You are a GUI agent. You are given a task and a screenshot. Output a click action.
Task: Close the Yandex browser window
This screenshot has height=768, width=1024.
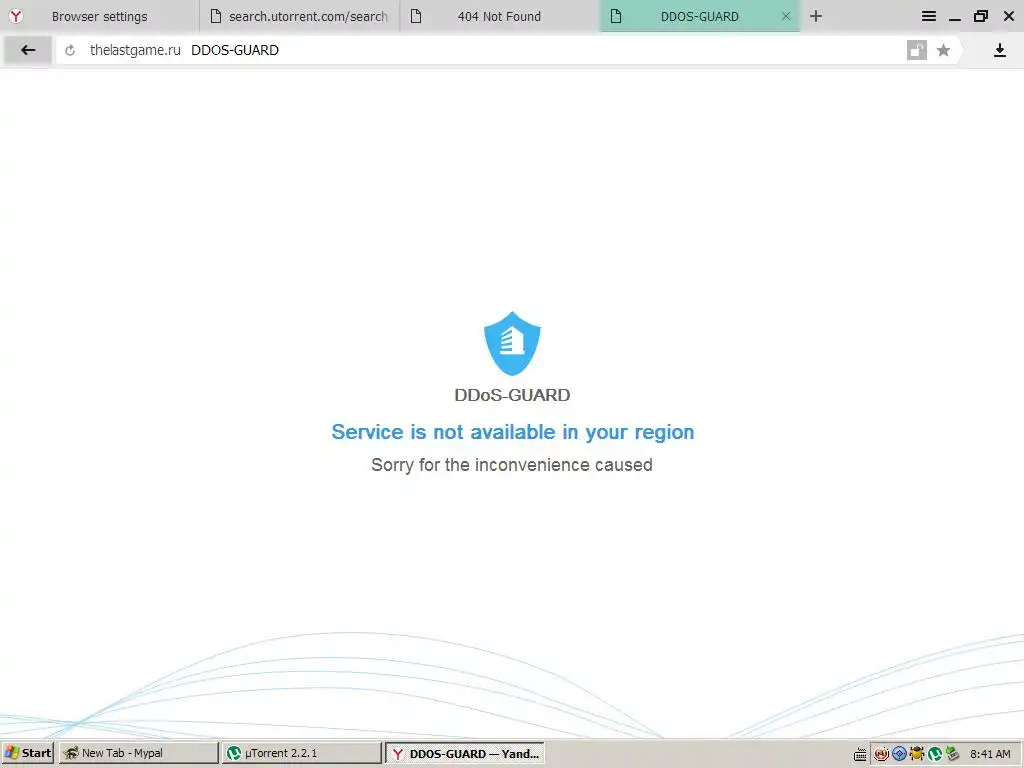point(1009,16)
